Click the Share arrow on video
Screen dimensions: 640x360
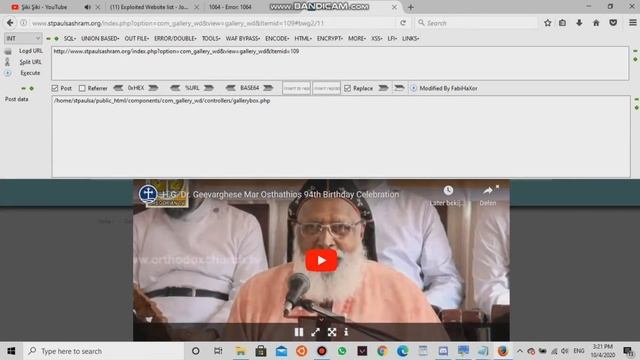click(487, 191)
